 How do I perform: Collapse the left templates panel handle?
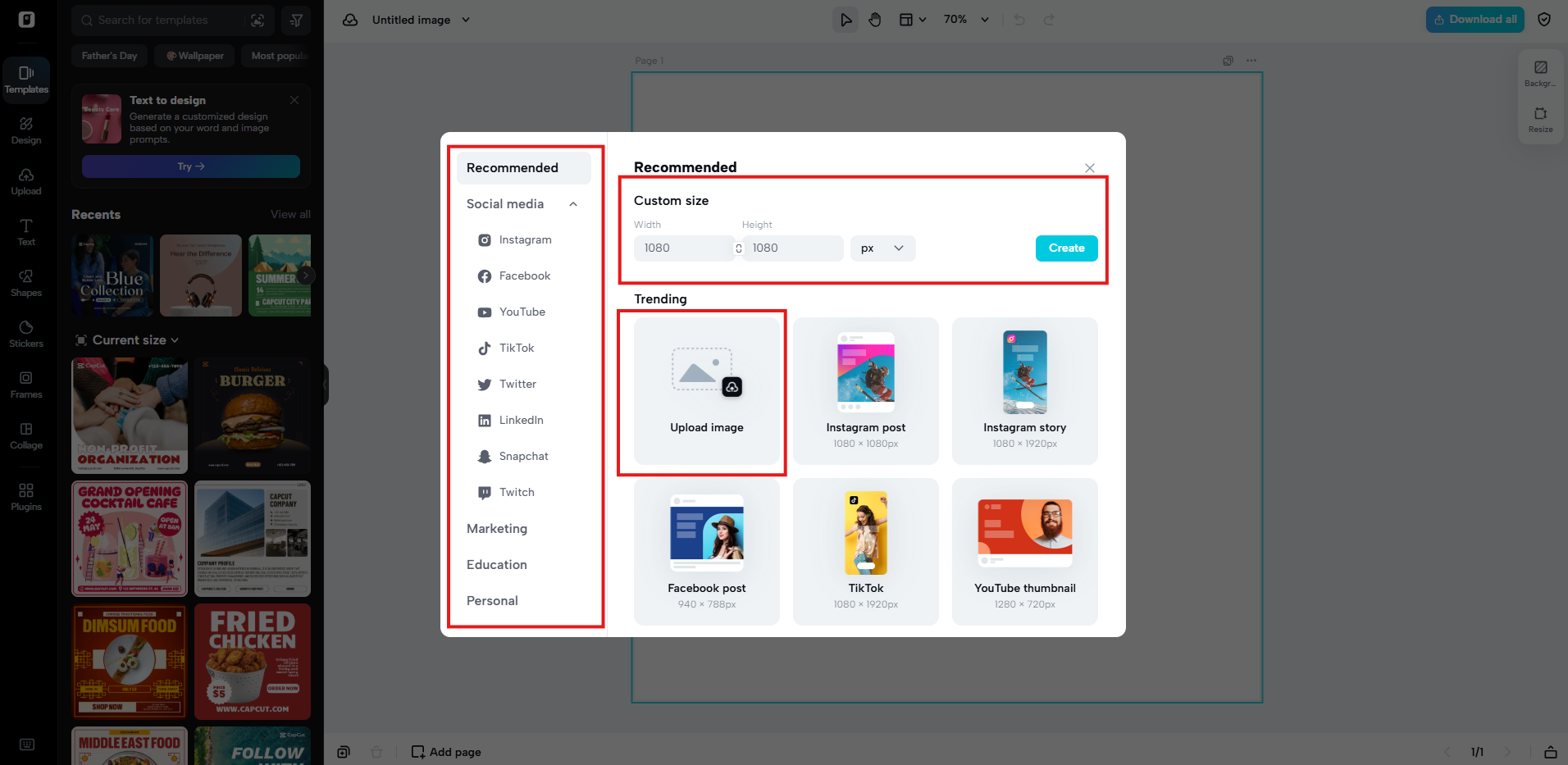pyautogui.click(x=326, y=384)
